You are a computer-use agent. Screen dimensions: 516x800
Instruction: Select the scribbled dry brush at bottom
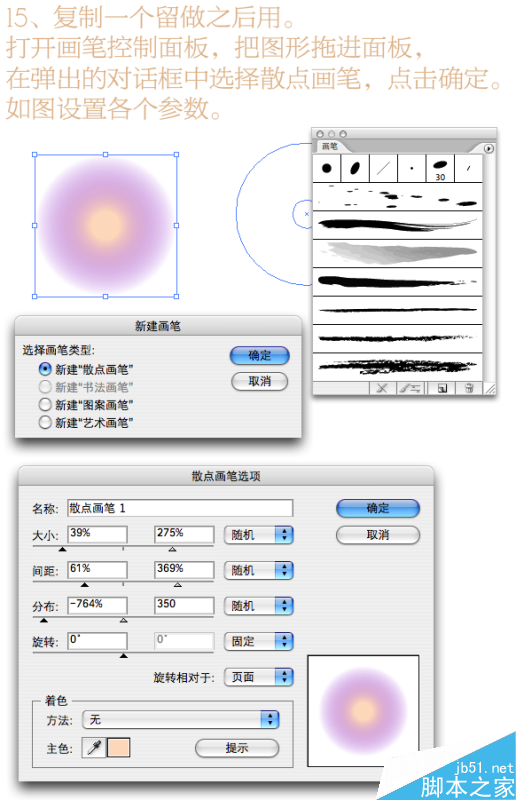click(398, 366)
